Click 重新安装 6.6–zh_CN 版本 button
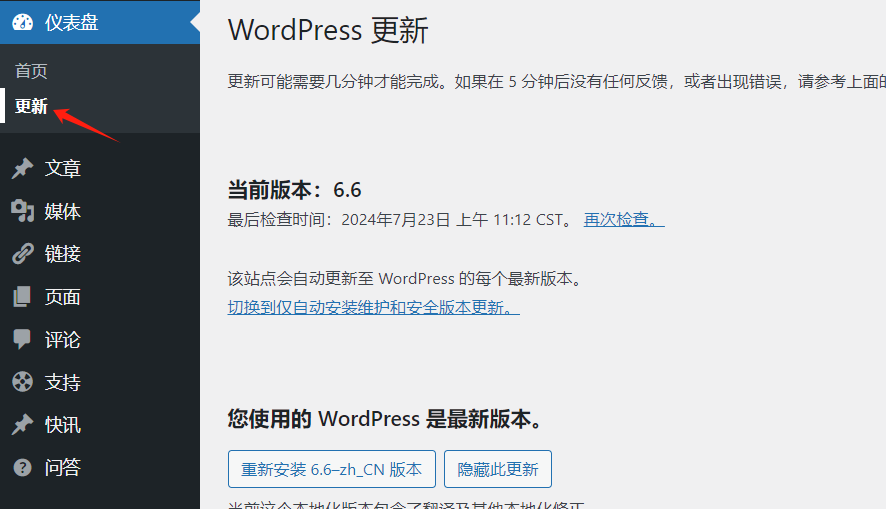Viewport: 886px width, 509px height. click(332, 469)
